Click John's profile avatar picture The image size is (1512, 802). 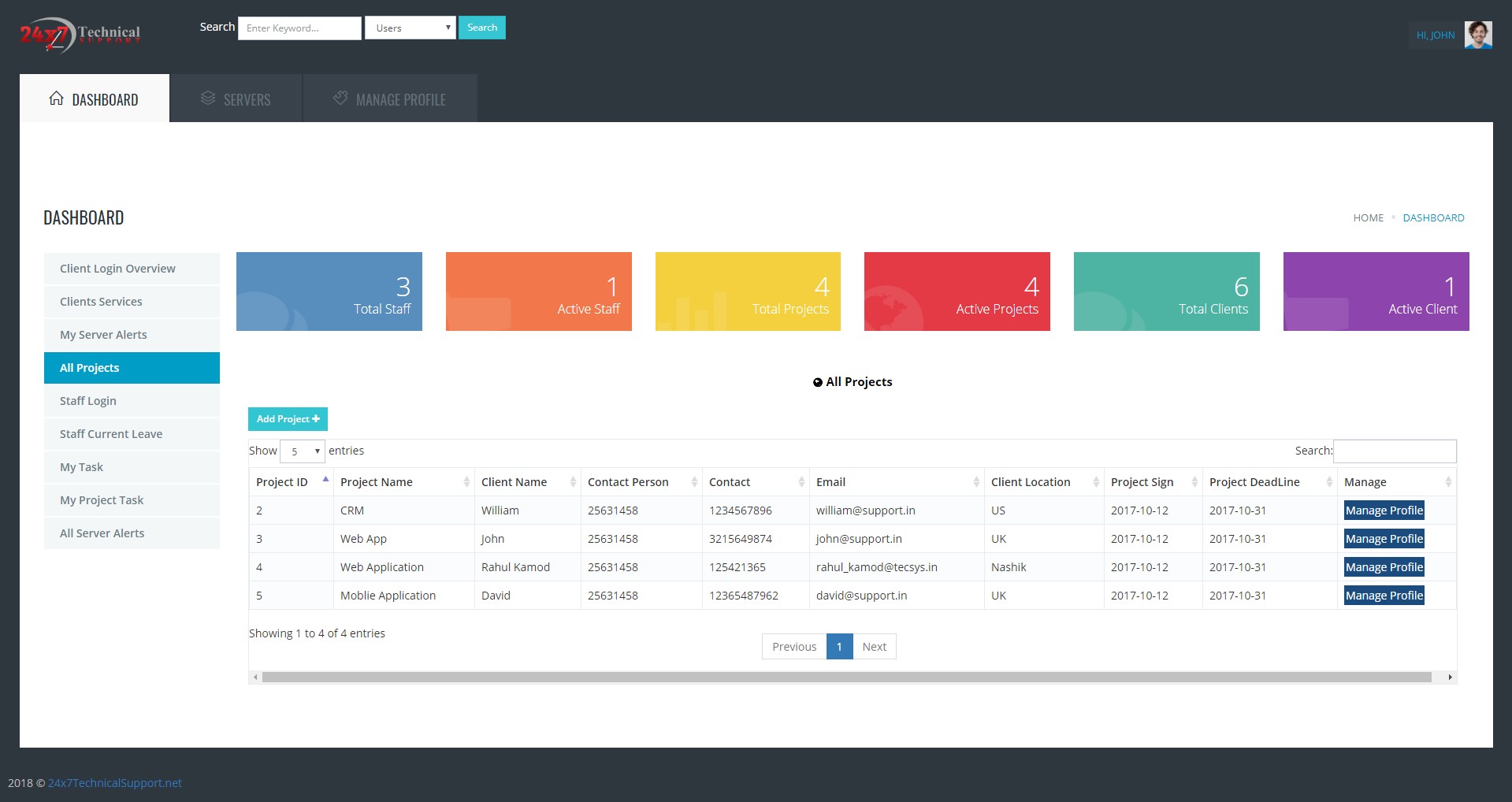(1477, 35)
